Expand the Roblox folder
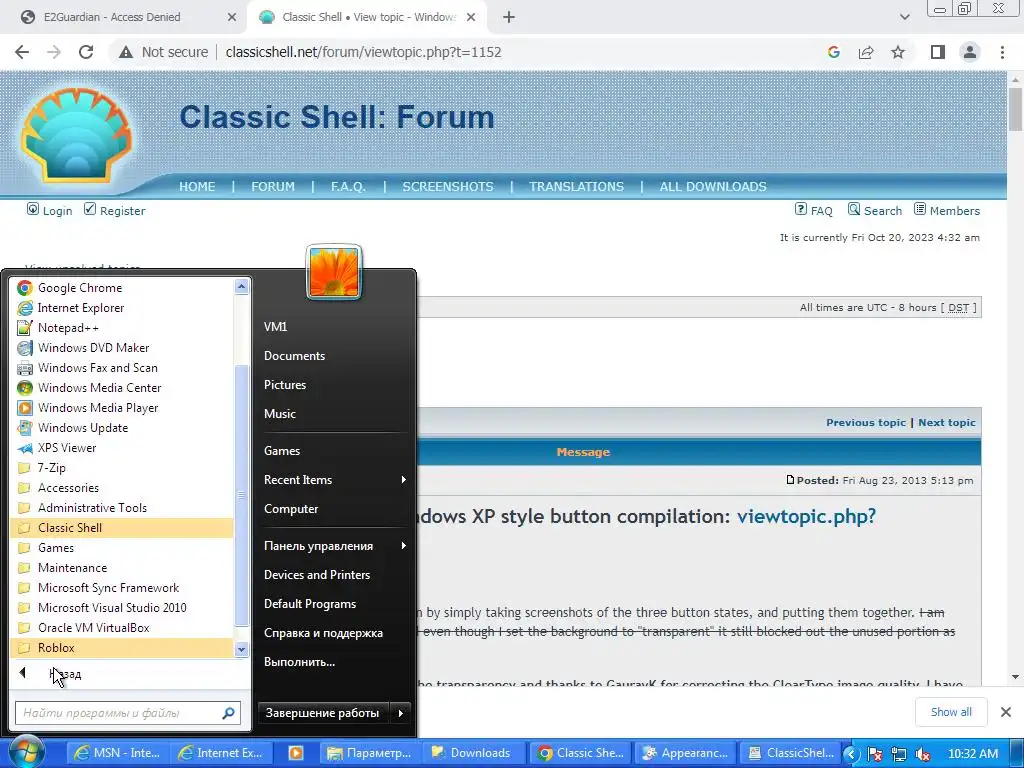The height and width of the screenshot is (768, 1024). click(122, 648)
